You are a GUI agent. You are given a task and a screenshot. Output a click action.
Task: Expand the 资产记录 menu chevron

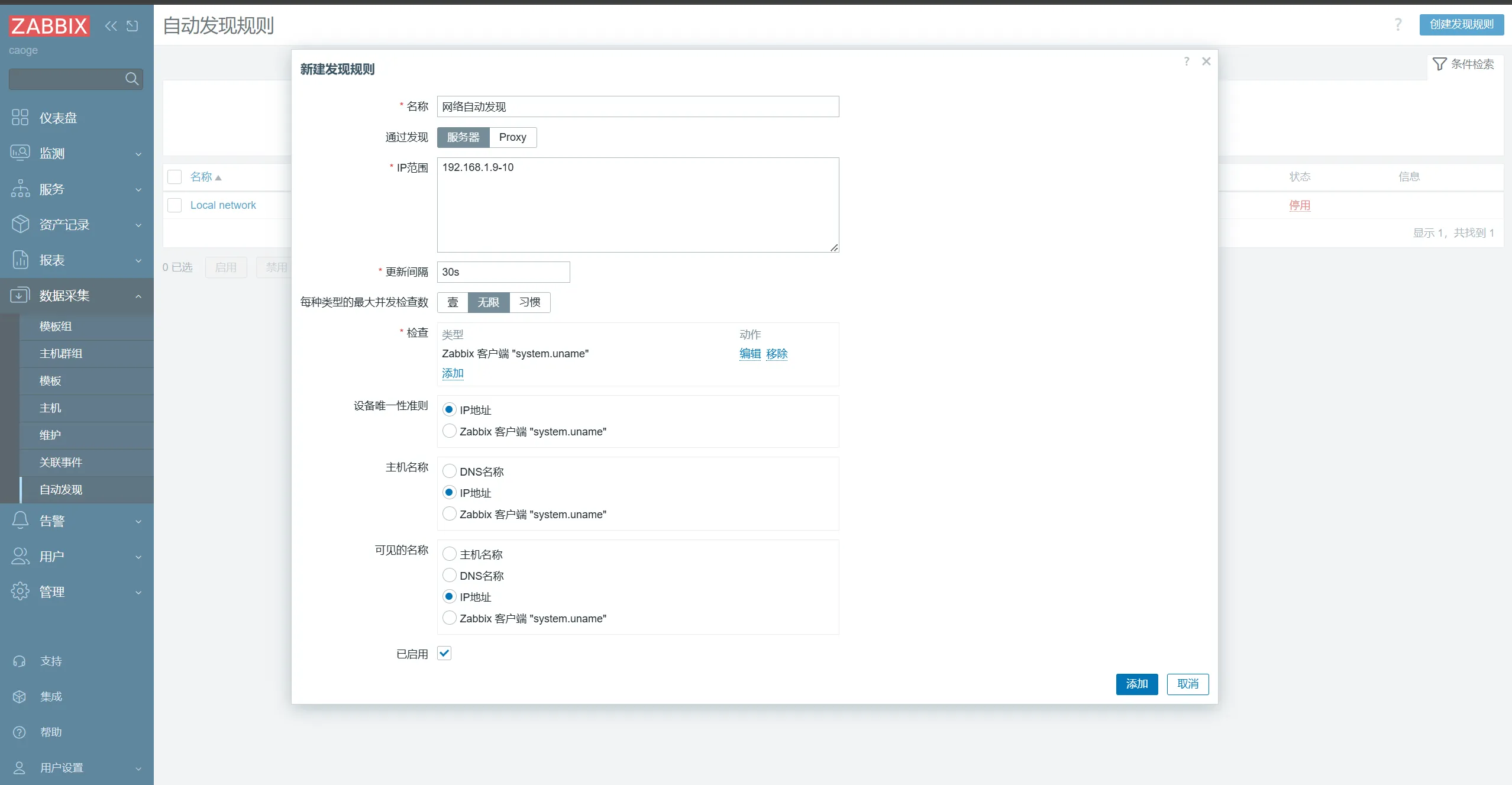pyautogui.click(x=138, y=225)
